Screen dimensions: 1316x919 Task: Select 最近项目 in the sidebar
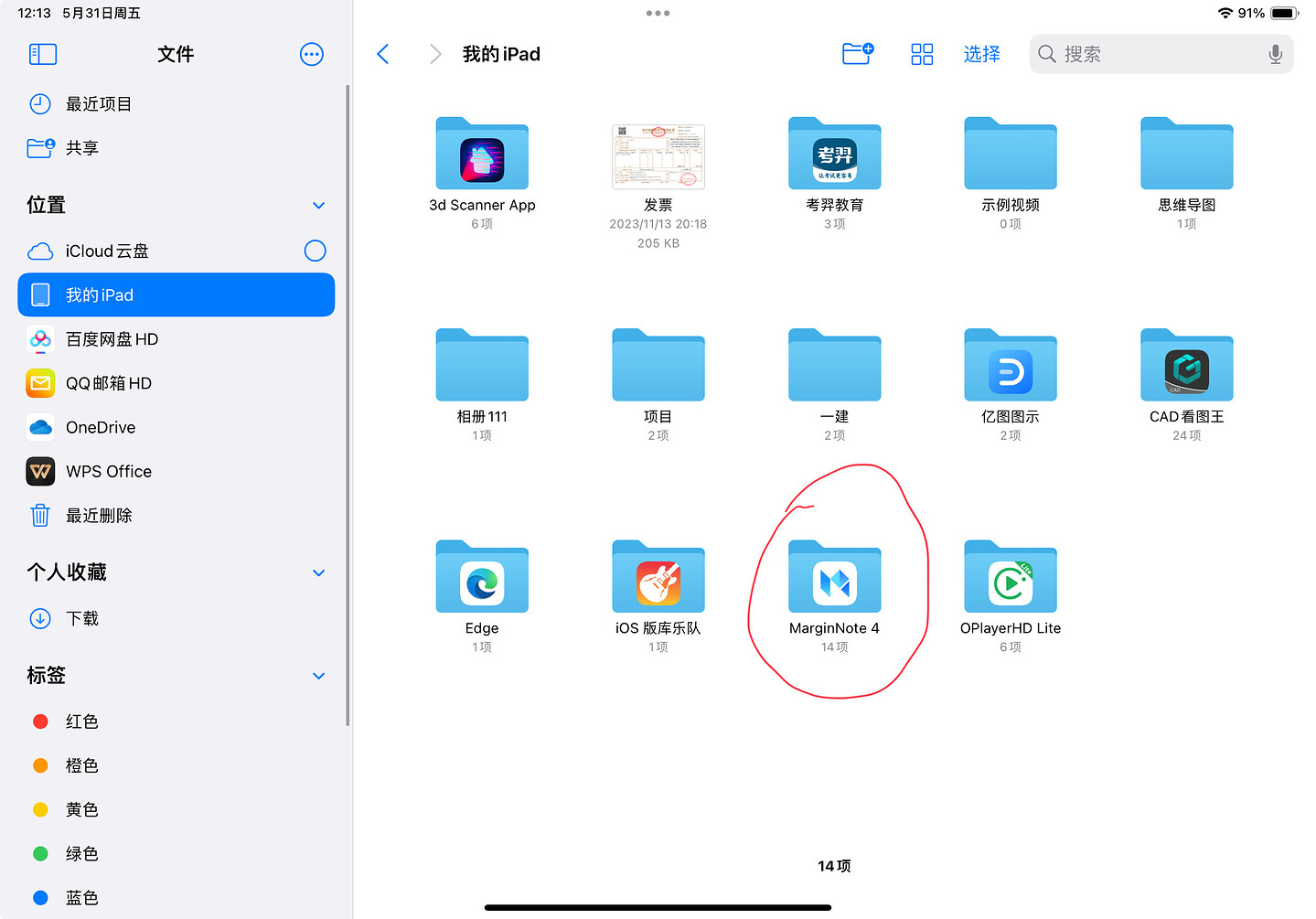coord(99,104)
